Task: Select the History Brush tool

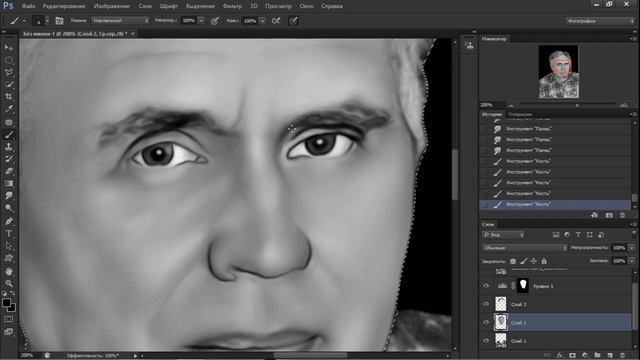Action: pos(9,159)
